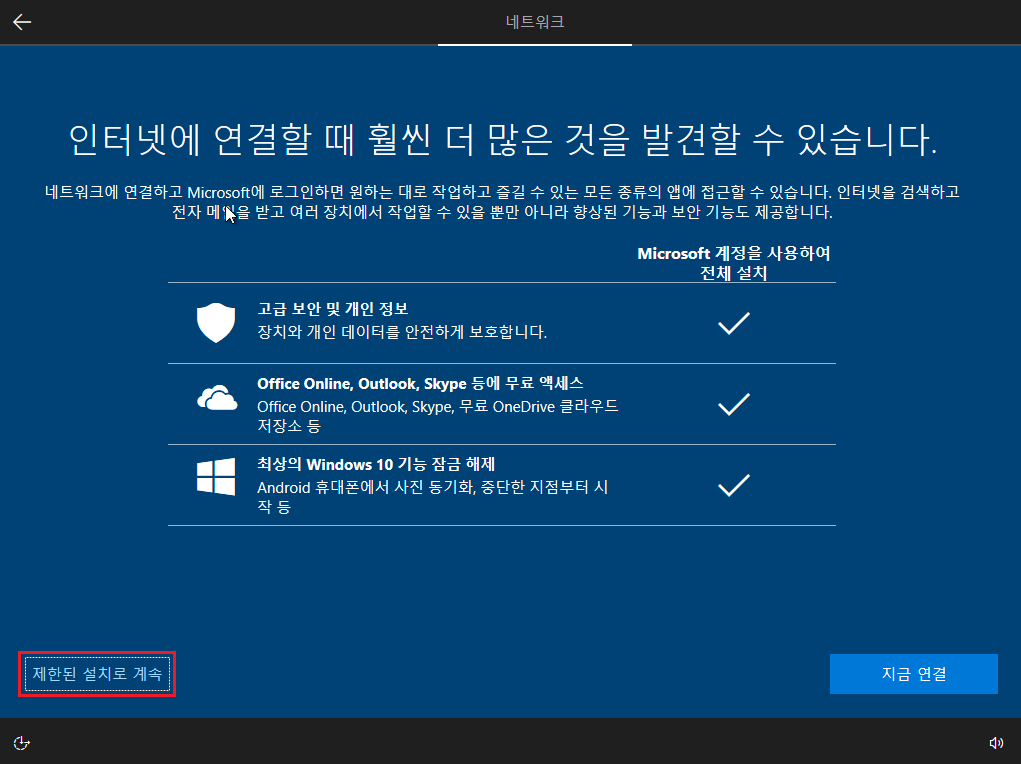Image resolution: width=1021 pixels, height=764 pixels.
Task: Click checkmark in Office Online row
Action: 734,404
